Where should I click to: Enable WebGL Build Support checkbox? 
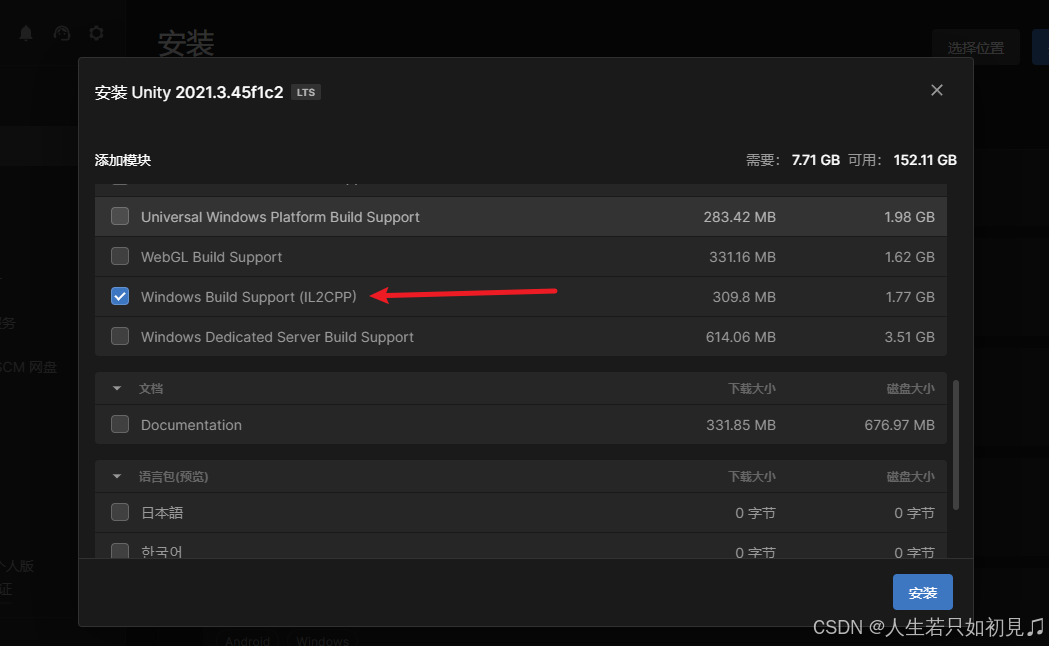point(120,256)
